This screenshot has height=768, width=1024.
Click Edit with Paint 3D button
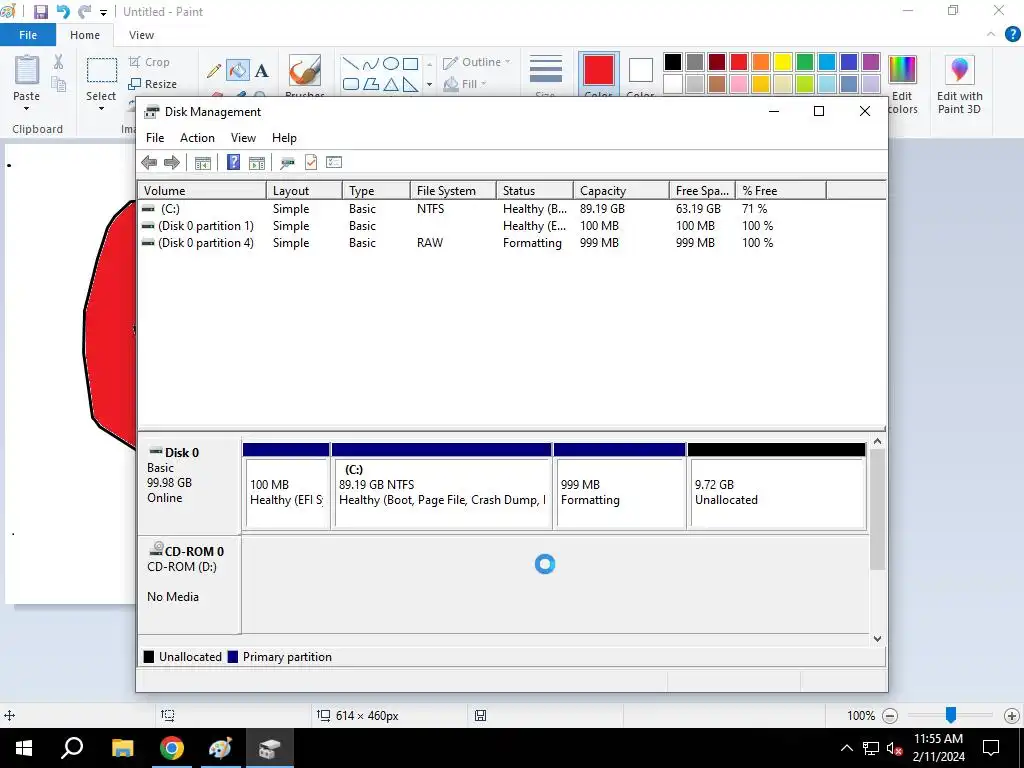(959, 85)
